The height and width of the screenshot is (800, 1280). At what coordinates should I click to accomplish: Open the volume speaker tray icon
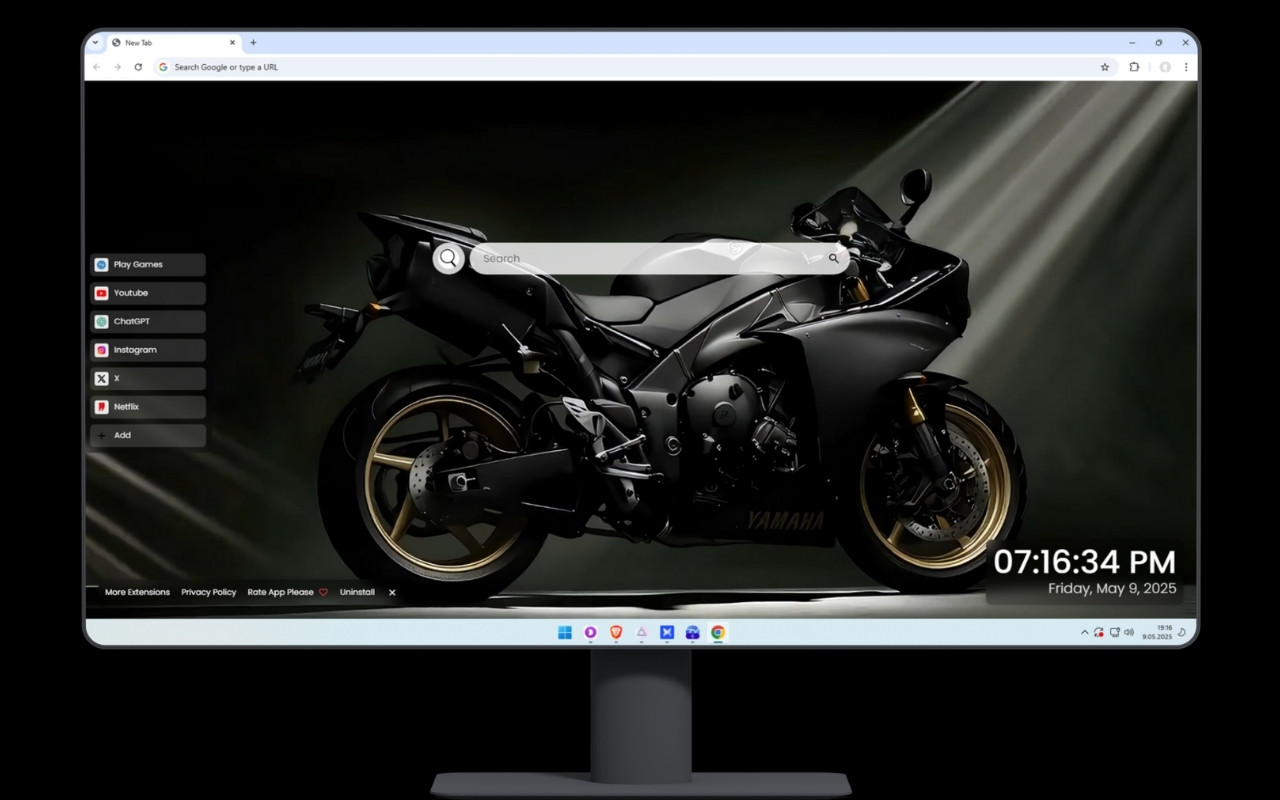pos(1129,632)
